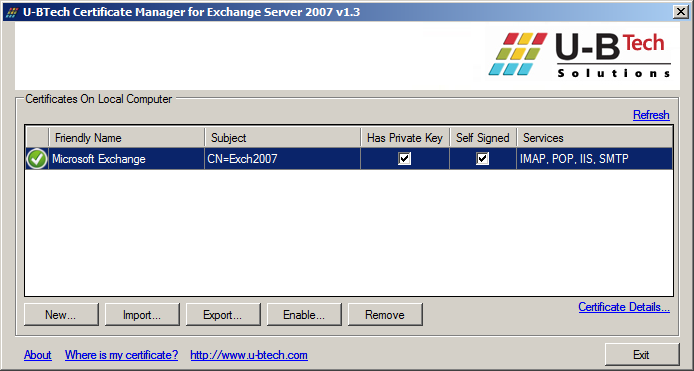Click the CN=Exch2007 subject cell
The height and width of the screenshot is (371, 694).
pyautogui.click(x=282, y=159)
